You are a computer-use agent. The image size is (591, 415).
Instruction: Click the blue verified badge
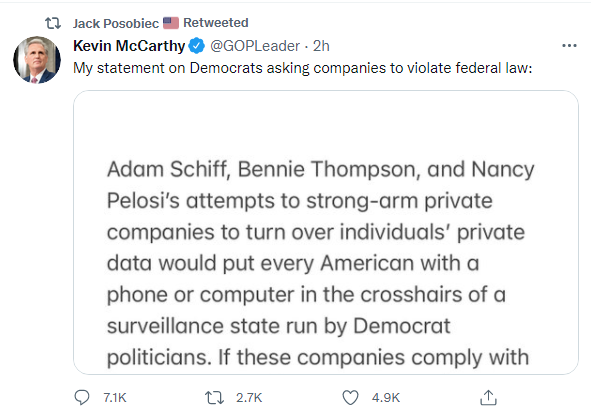coord(196,46)
